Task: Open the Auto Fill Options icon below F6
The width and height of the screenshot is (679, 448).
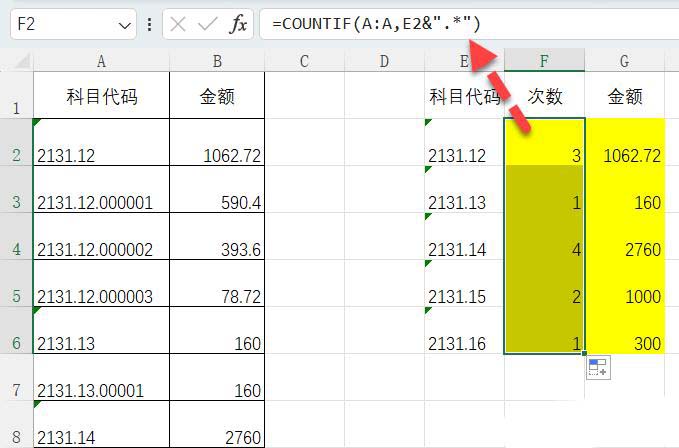Action: click(597, 368)
